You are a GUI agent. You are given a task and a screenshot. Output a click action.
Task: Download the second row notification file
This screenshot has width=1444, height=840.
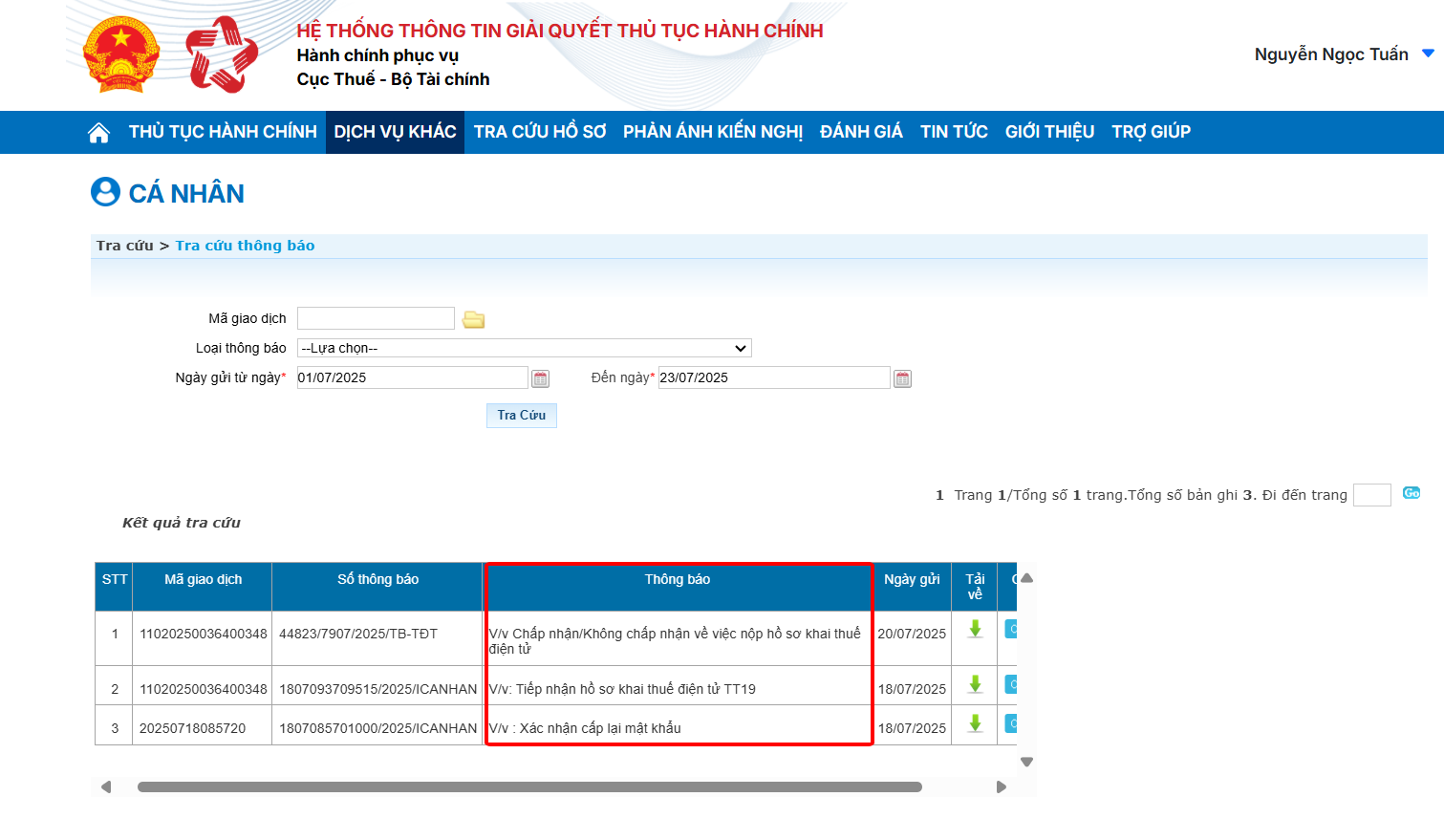click(975, 684)
